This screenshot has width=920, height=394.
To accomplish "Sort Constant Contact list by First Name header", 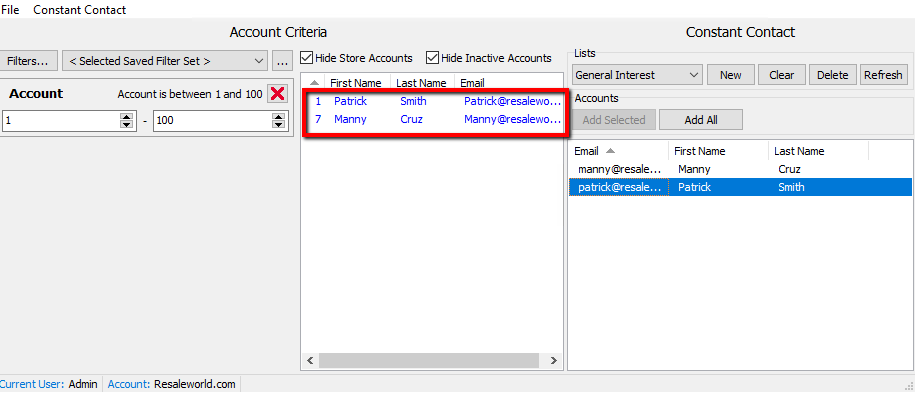I will point(718,151).
